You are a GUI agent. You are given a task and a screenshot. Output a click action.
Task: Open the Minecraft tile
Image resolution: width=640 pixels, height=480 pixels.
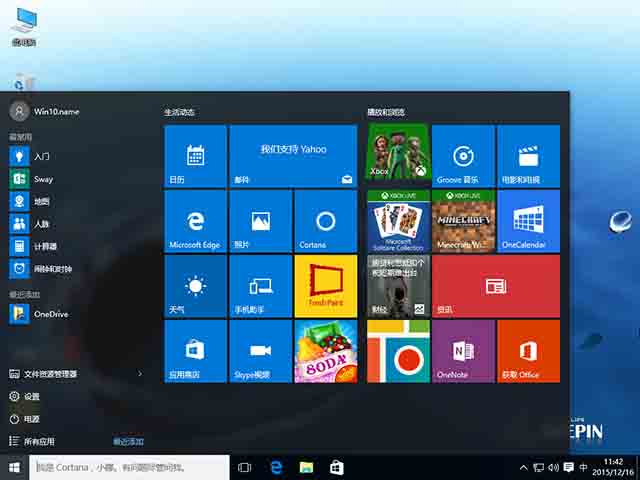pyautogui.click(x=463, y=221)
